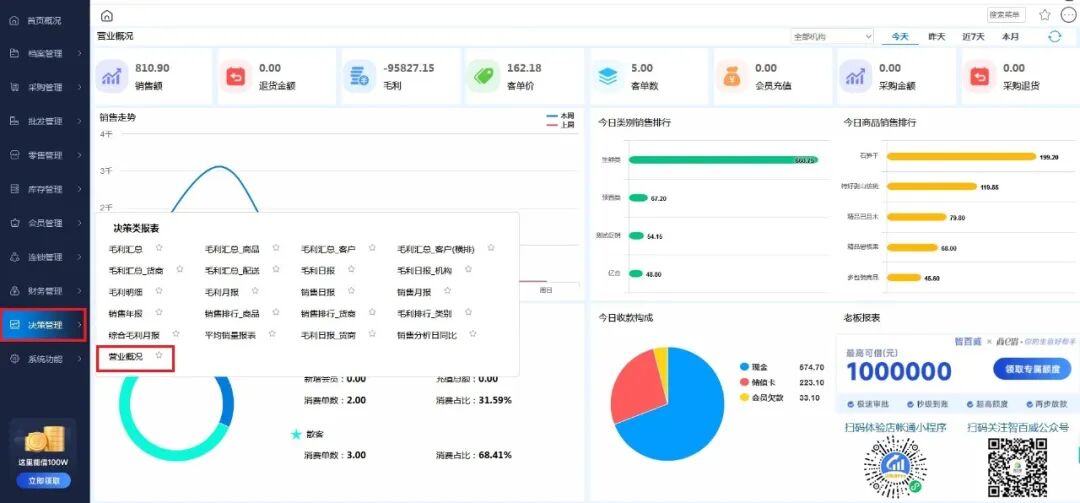Viewport: 1080px width, 503px height.
Task: Open the 毛利月报 report link
Action: point(219,292)
